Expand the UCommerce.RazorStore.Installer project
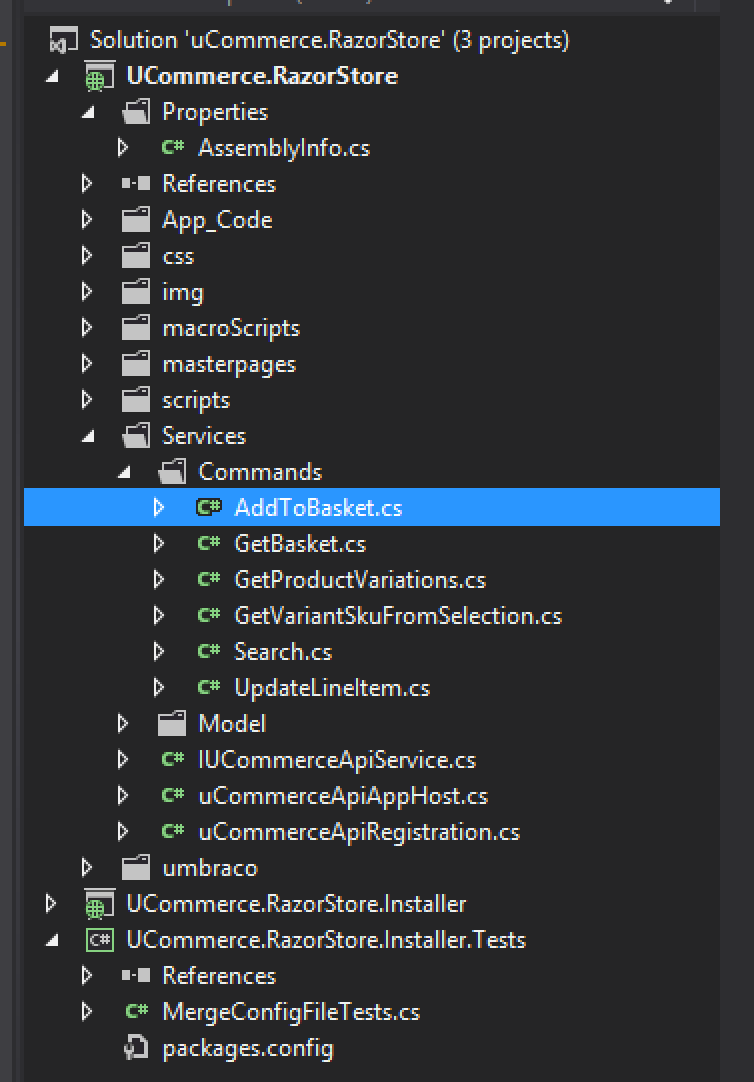This screenshot has height=1082, width=754. pos(51,903)
